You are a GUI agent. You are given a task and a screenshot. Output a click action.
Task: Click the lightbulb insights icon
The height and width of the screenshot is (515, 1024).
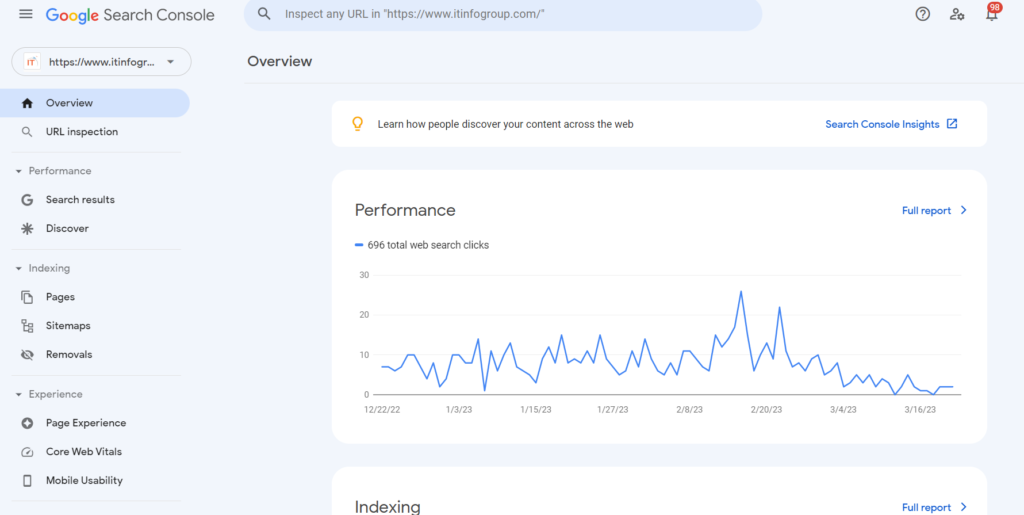[x=357, y=124]
